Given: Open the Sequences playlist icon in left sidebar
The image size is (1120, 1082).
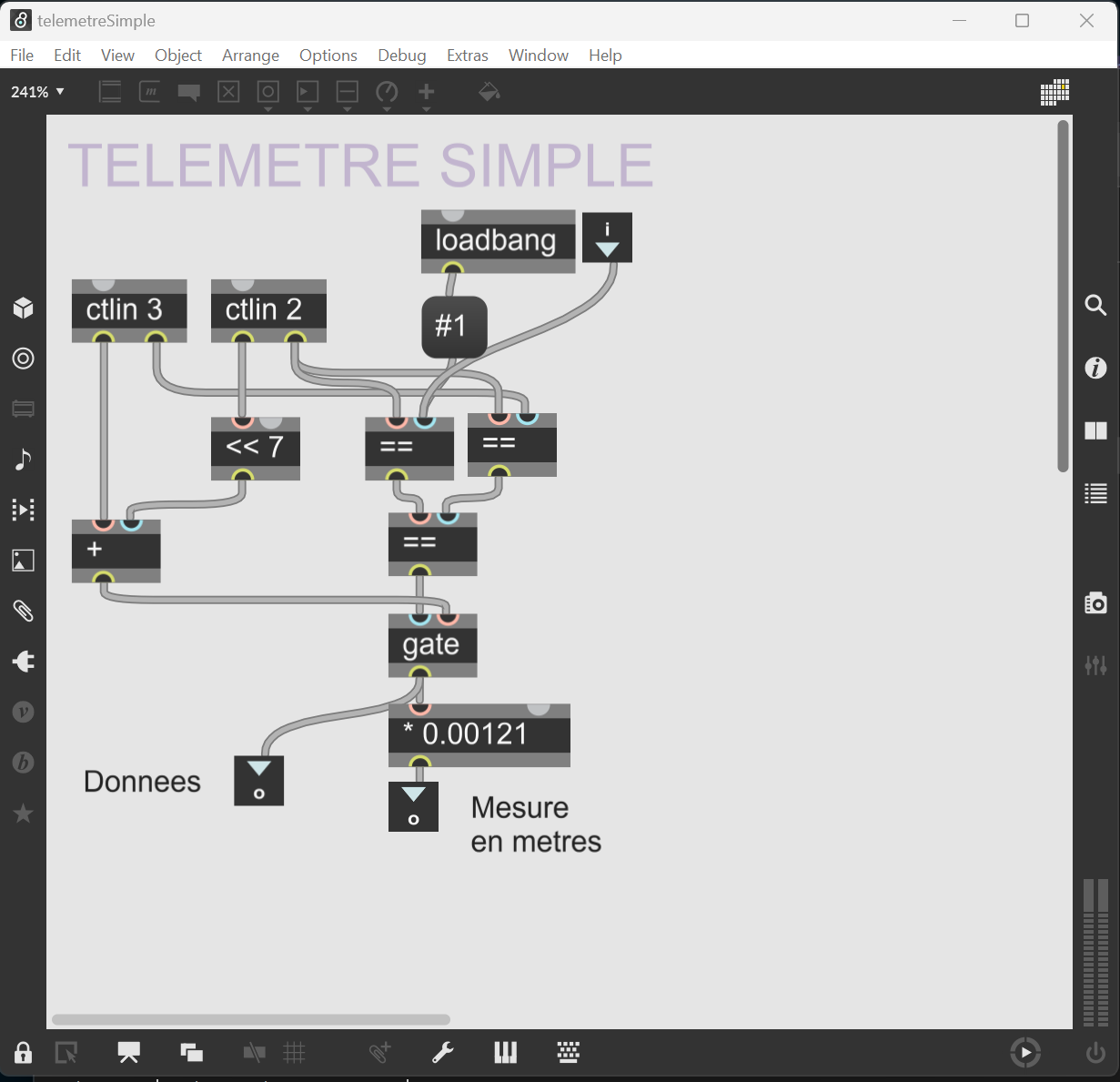Looking at the screenshot, I should (24, 510).
